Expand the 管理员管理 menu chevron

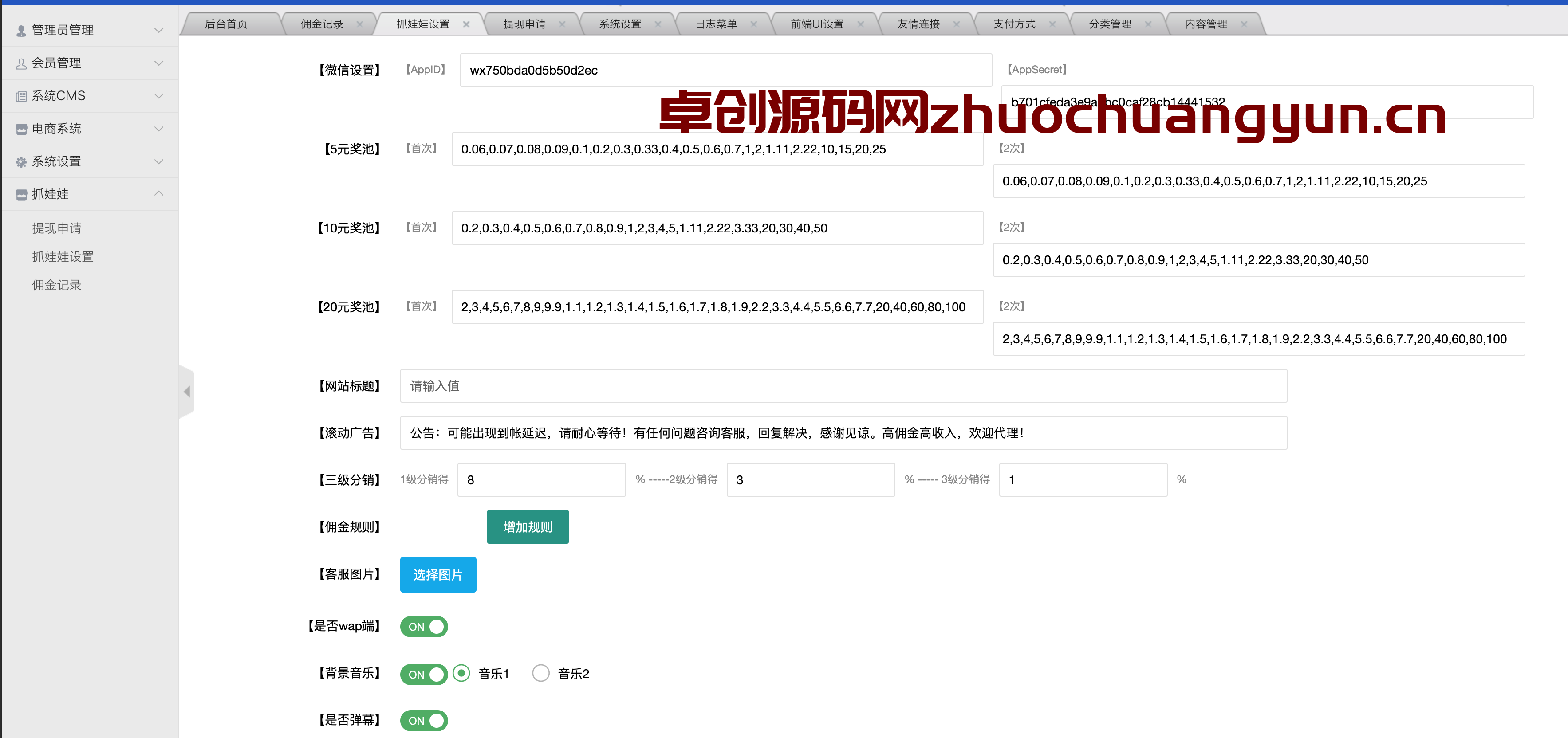tap(159, 31)
